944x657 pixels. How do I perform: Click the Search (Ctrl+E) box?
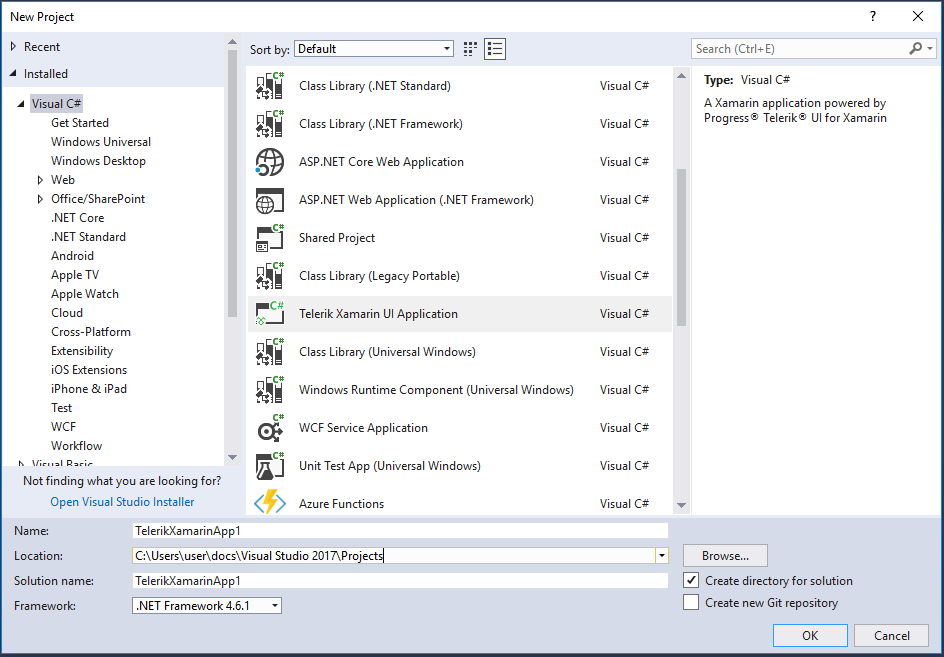click(801, 49)
